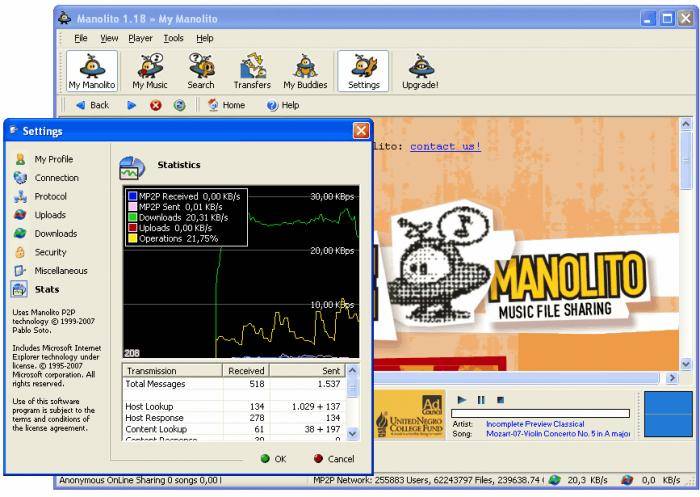Open the My Manolito toolbar page
The width and height of the screenshot is (700, 497).
[92, 71]
